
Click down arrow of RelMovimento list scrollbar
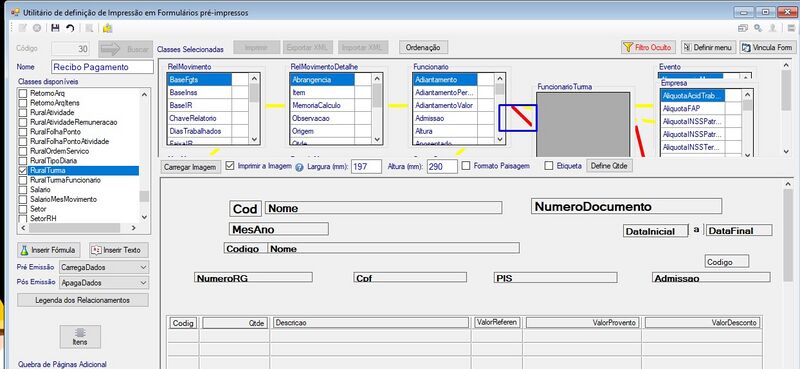(x=254, y=139)
